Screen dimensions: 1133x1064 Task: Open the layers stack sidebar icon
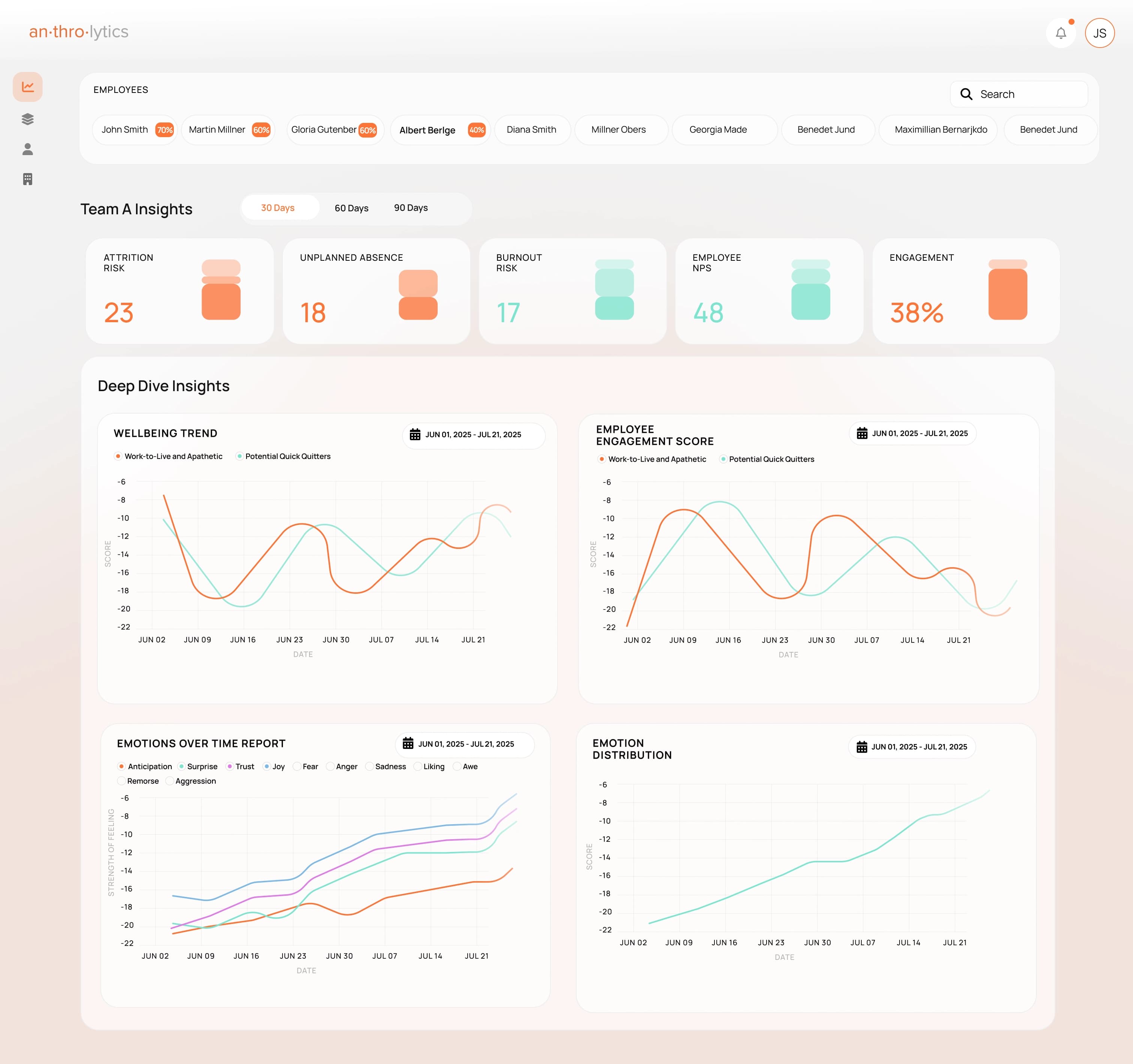(27, 118)
